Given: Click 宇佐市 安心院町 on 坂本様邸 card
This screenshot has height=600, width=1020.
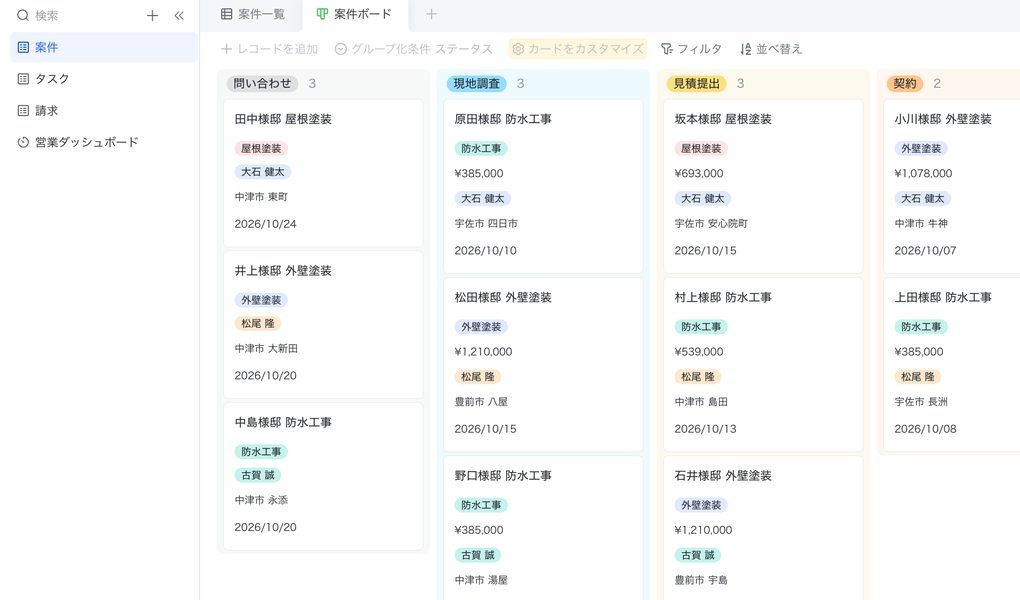Looking at the screenshot, I should [x=711, y=224].
